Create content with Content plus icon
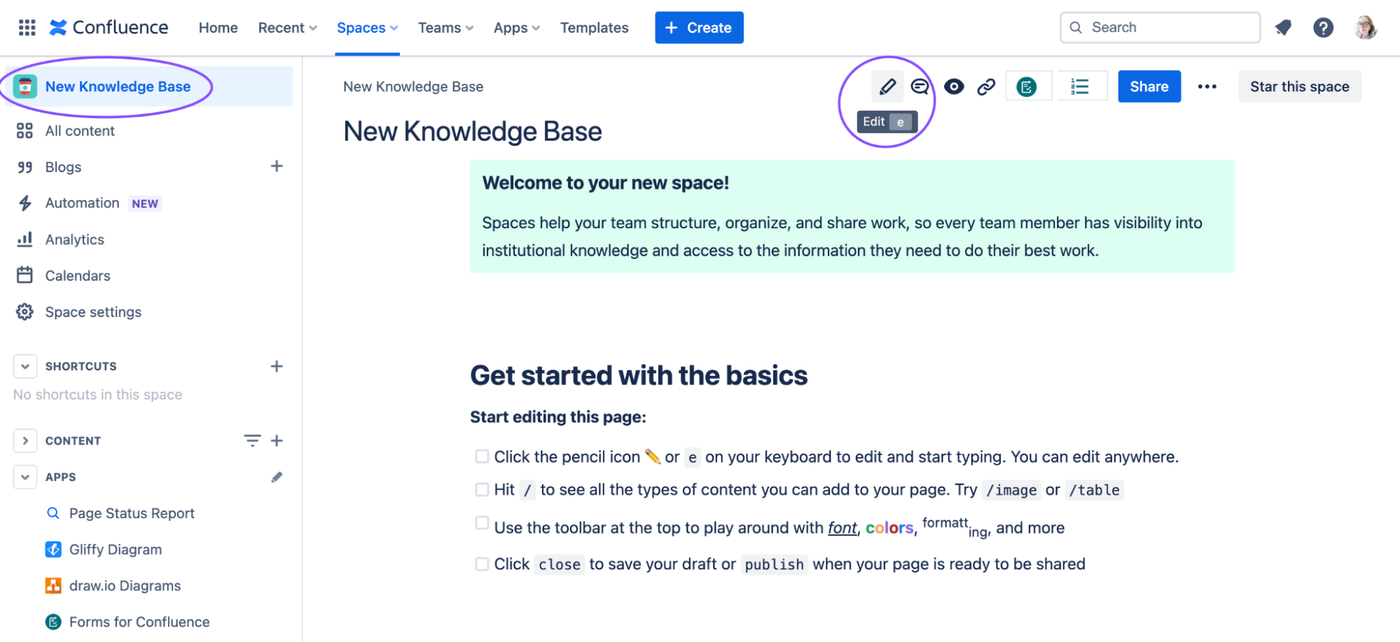 [277, 440]
